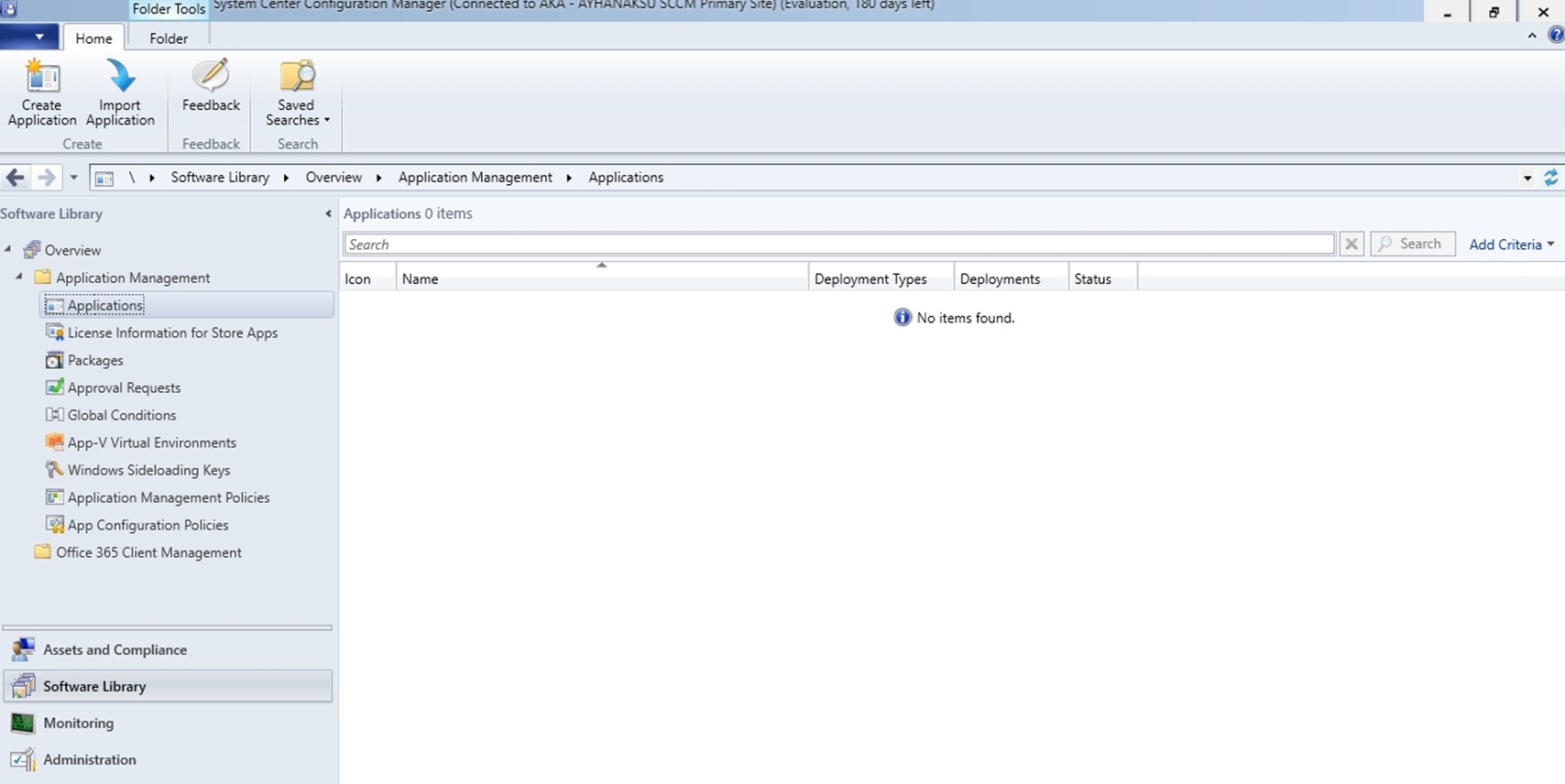The height and width of the screenshot is (784, 1565).
Task: Open the App-V Virtual Environments icon
Action: click(x=55, y=442)
